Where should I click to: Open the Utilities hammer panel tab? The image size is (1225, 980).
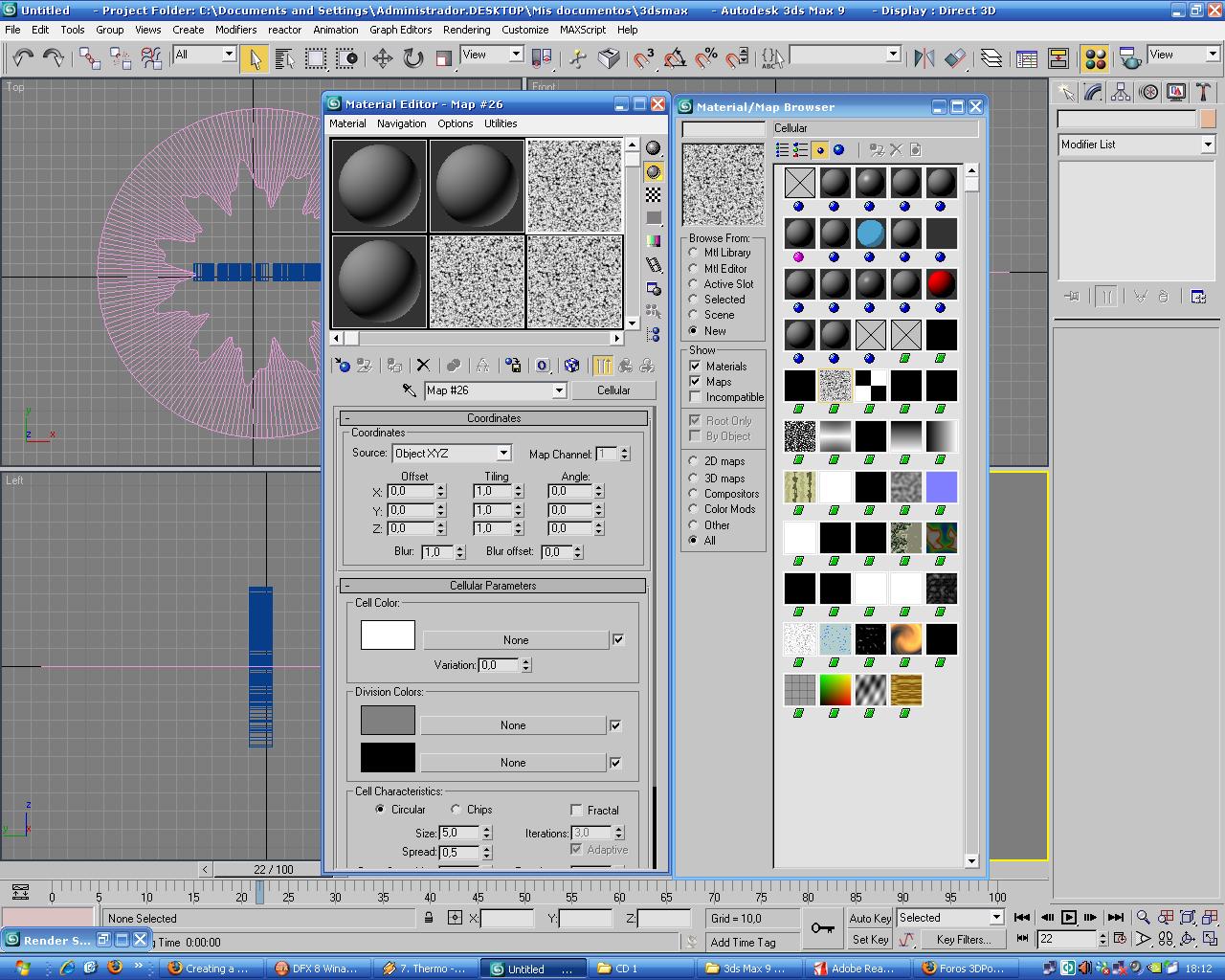click(x=1204, y=92)
